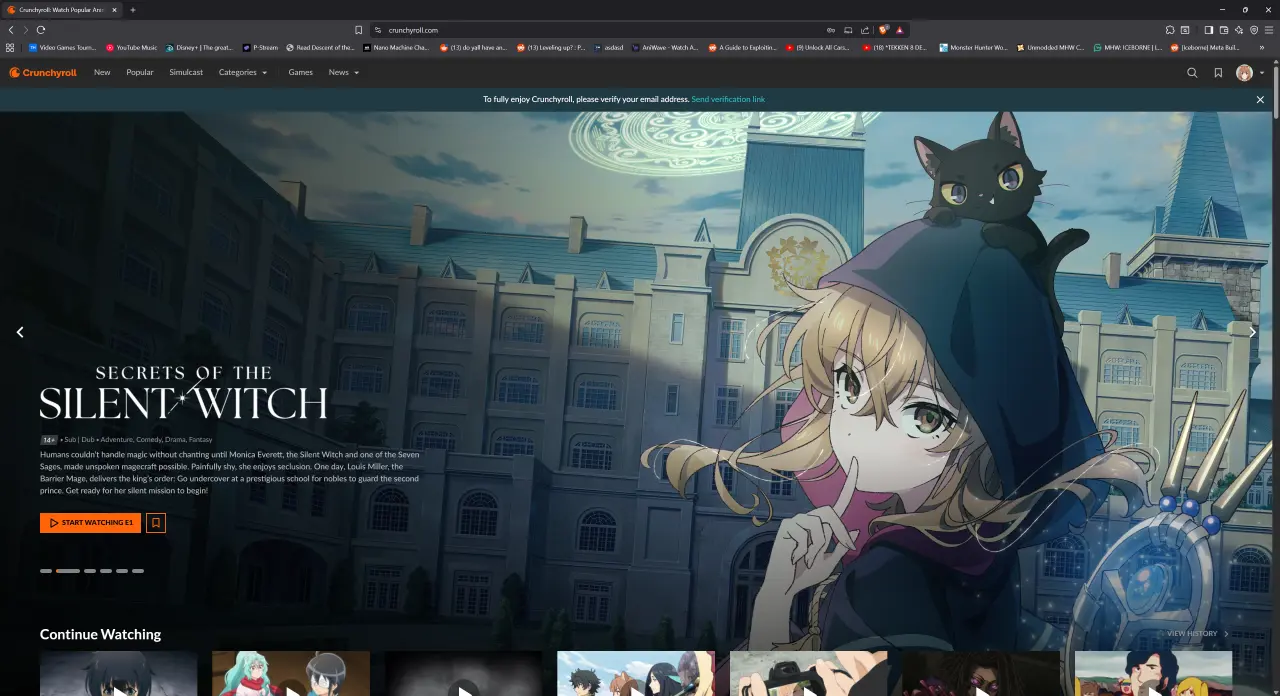Open Leo AI sparkle icon
Image resolution: width=1280 pixels, height=696 pixels.
[x=1239, y=30]
